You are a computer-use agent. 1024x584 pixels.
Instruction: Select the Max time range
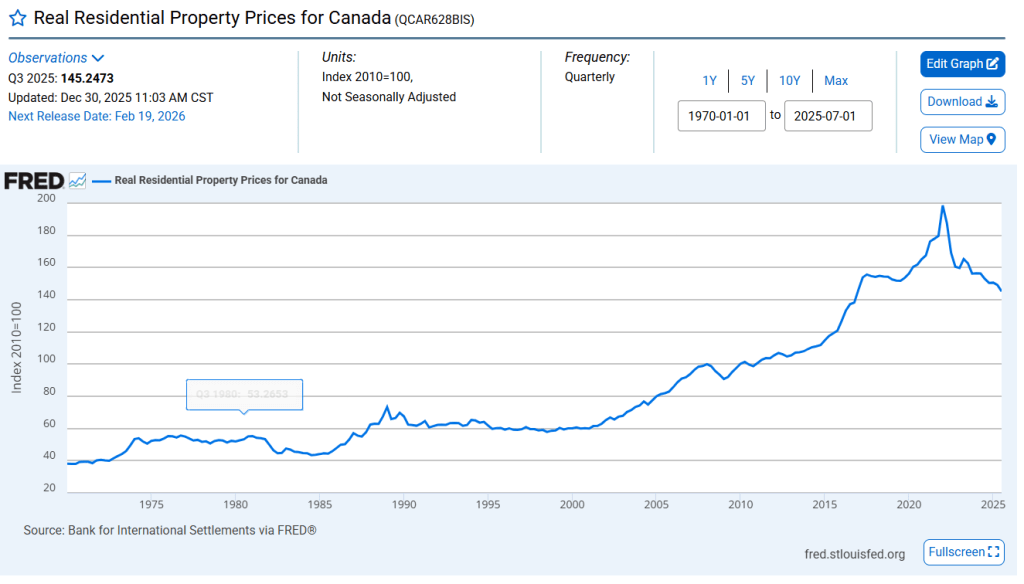click(836, 81)
